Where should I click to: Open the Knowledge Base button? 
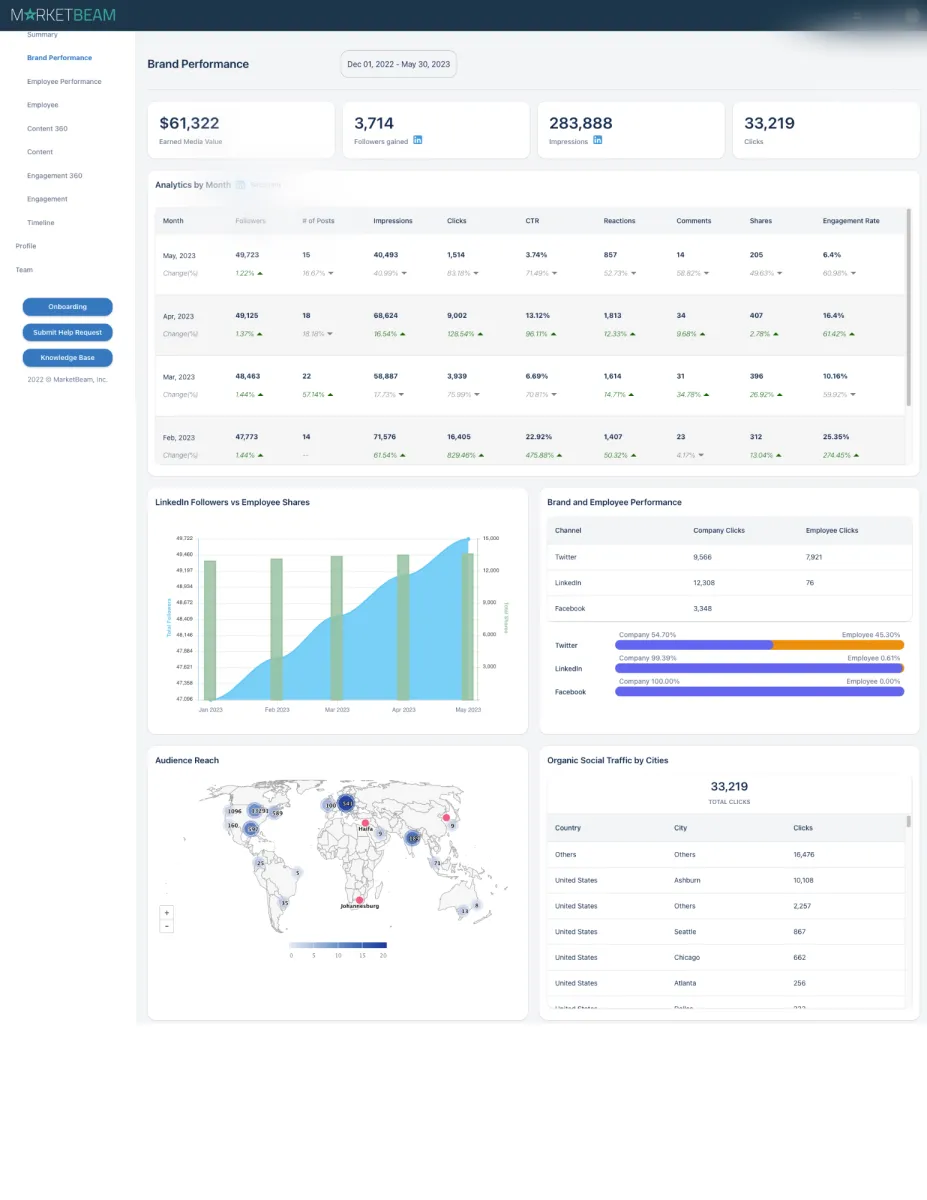67,357
